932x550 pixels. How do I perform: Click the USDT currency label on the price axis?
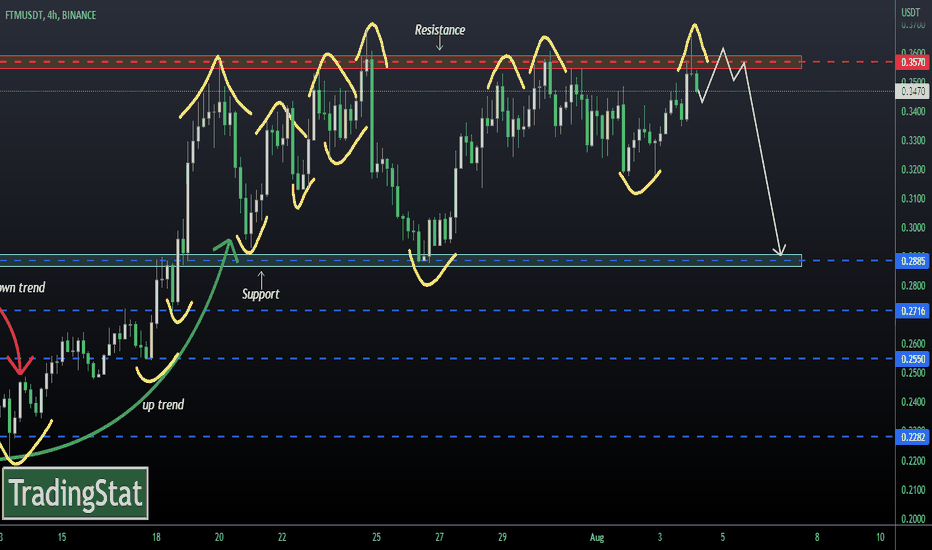click(910, 12)
